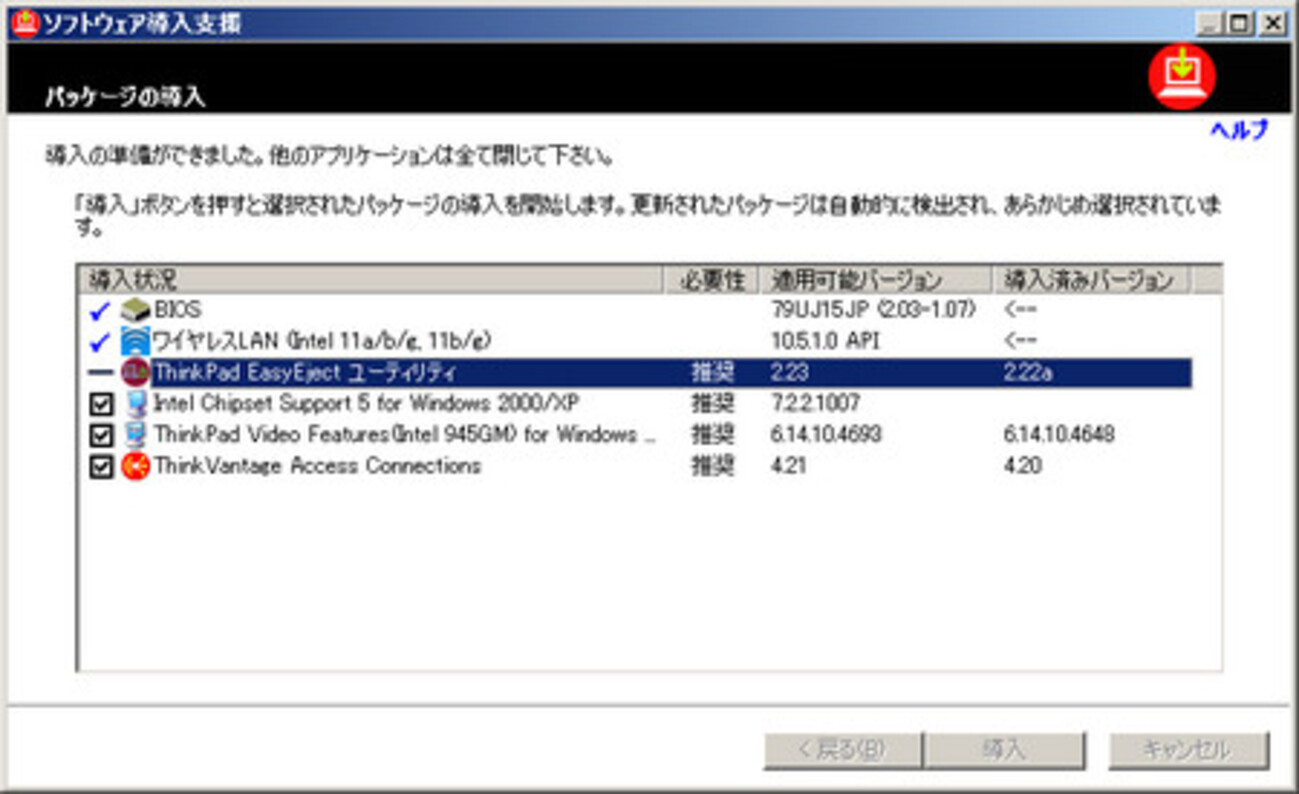The image size is (1299, 794).
Task: Click the Intel Chipset Support package icon
Action: tap(135, 405)
